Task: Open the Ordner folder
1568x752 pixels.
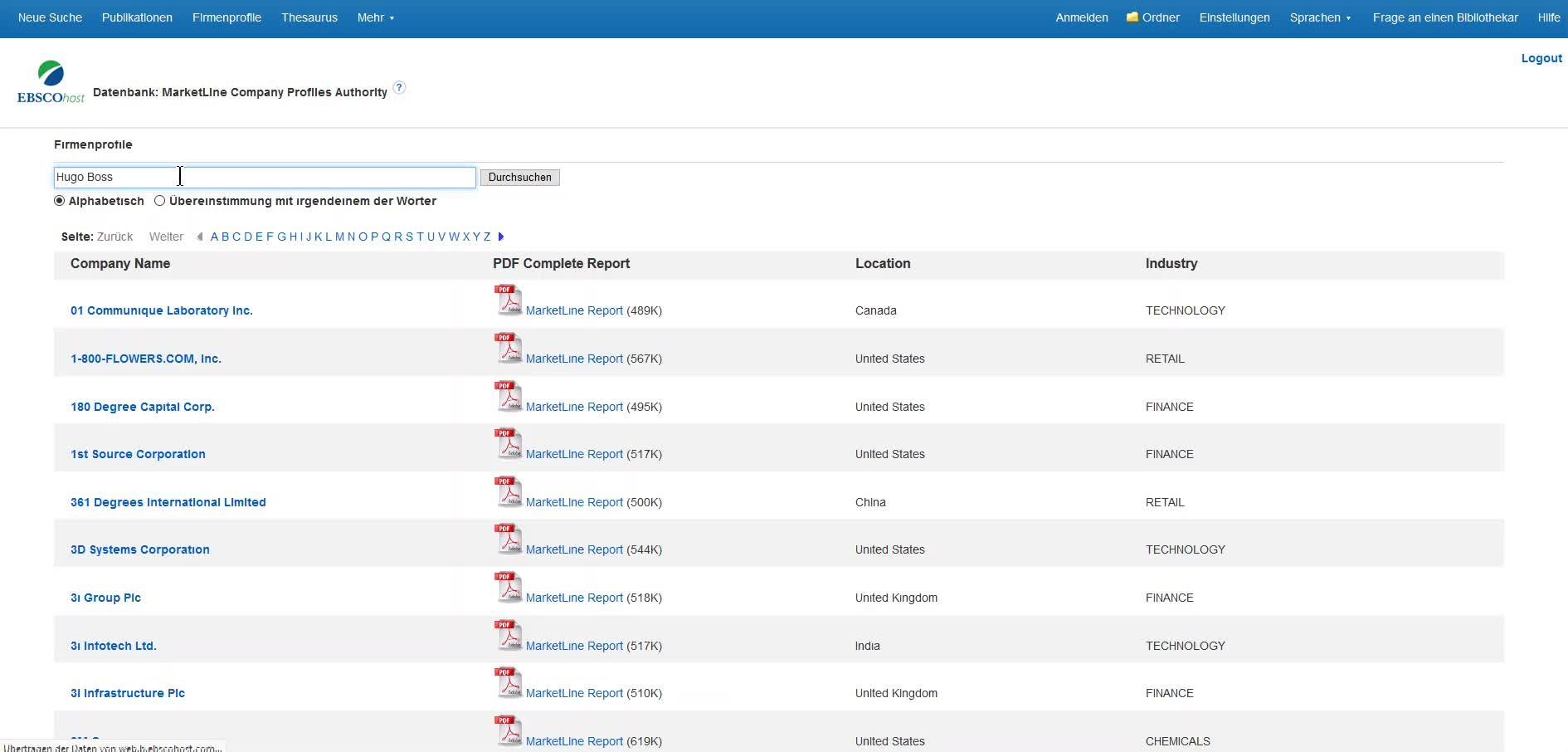Action: (x=1152, y=17)
